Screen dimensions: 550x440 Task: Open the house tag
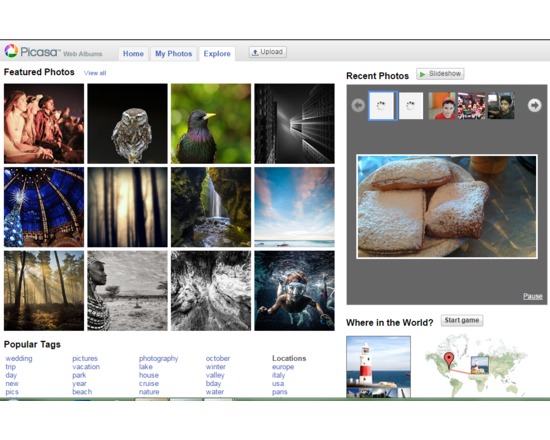[x=149, y=375]
